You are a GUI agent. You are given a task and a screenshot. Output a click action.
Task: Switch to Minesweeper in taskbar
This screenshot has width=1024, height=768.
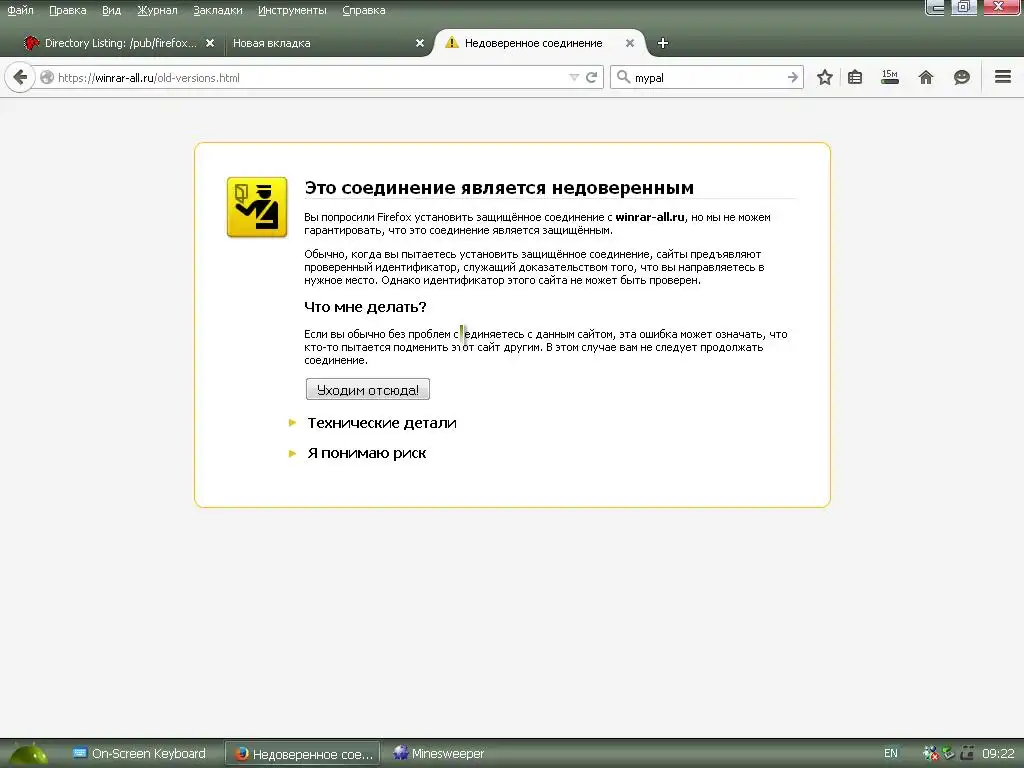(439, 754)
